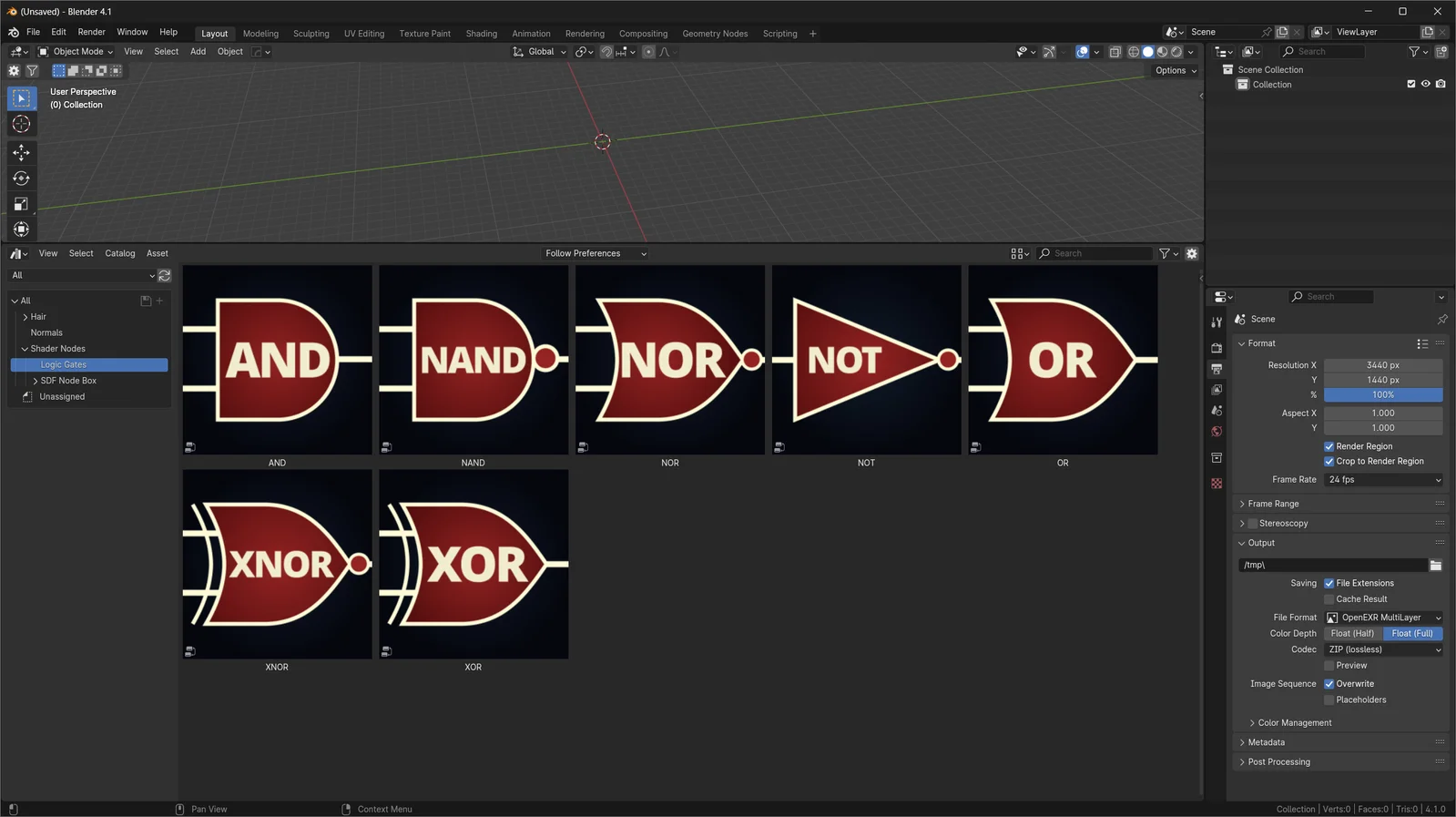This screenshot has width=1456, height=817.
Task: Open the Frame Rate dropdown
Action: 1383,480
